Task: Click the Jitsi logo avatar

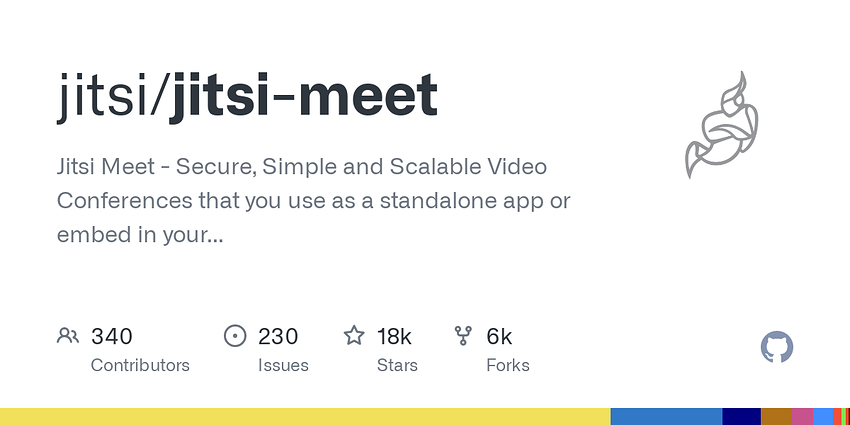Action: tap(722, 124)
